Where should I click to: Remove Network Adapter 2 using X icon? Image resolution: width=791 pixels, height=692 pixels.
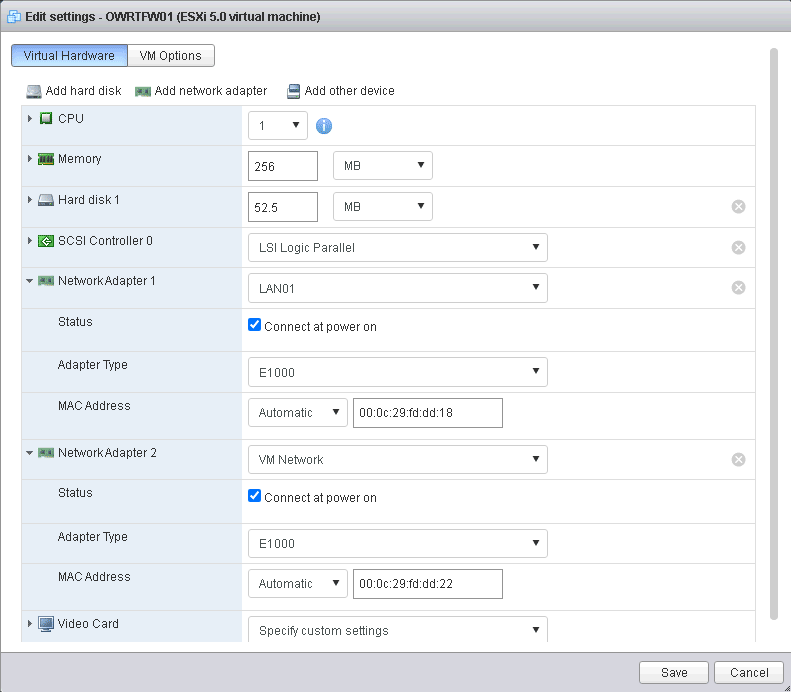tap(738, 460)
